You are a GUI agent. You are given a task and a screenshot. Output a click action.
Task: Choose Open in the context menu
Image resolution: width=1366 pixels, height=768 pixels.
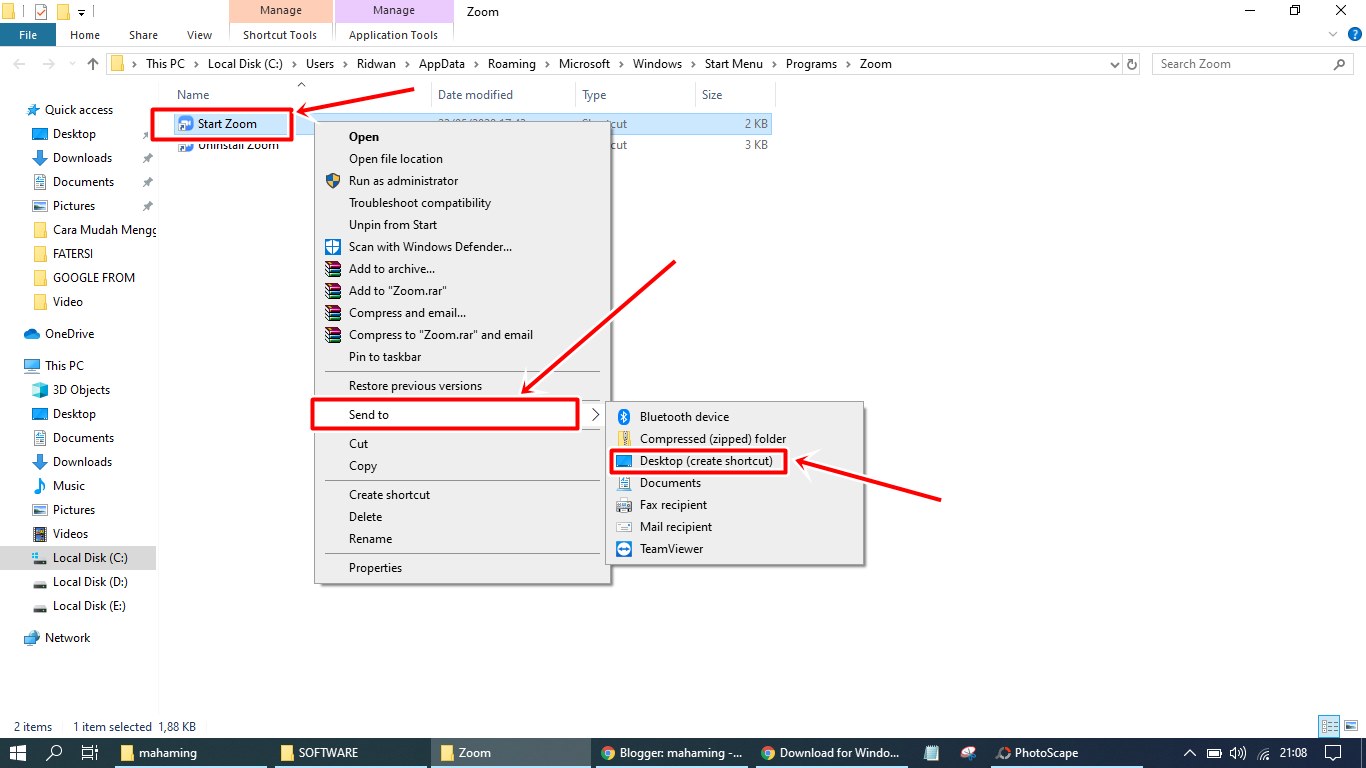tap(364, 137)
